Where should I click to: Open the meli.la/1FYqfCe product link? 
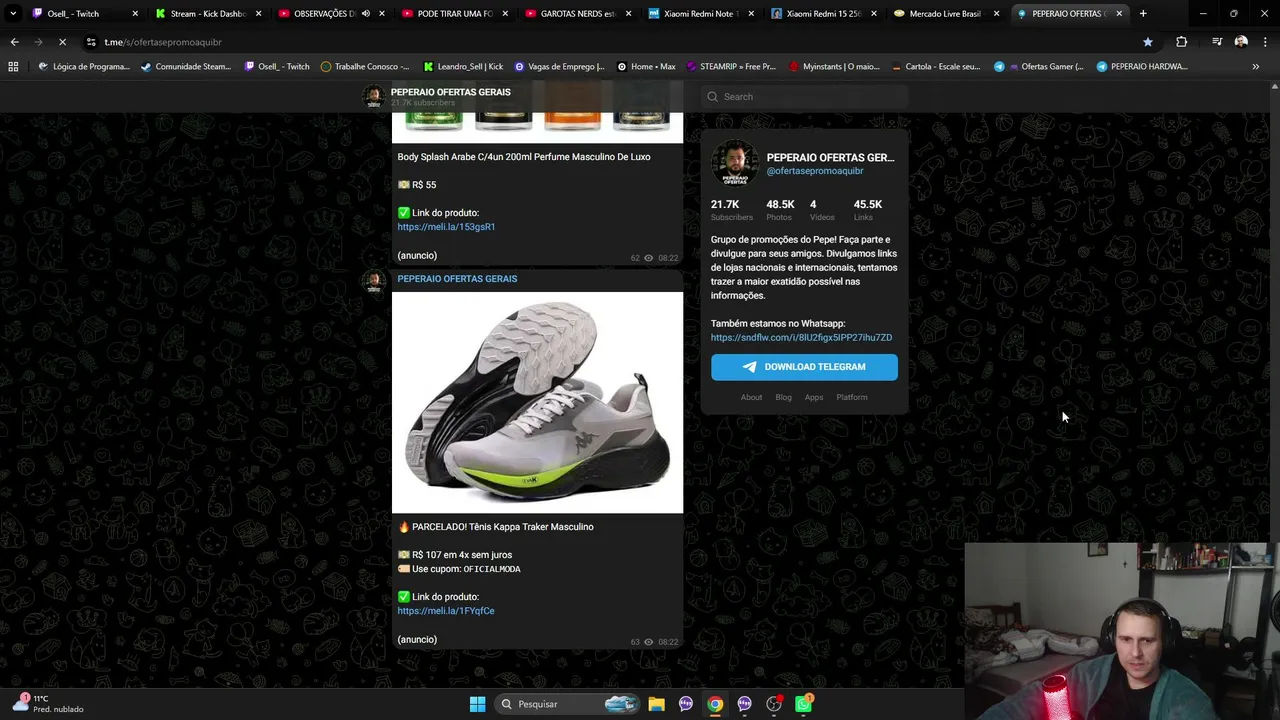coord(446,611)
